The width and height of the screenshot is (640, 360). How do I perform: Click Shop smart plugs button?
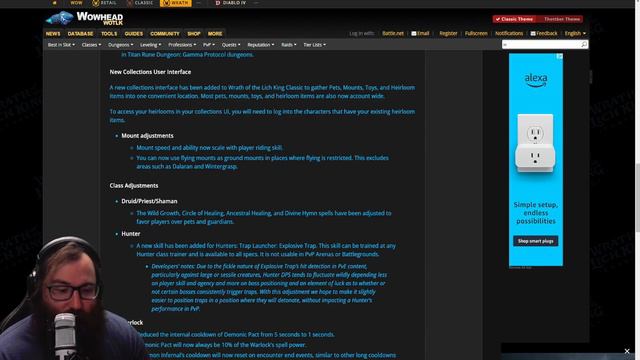[x=535, y=241]
